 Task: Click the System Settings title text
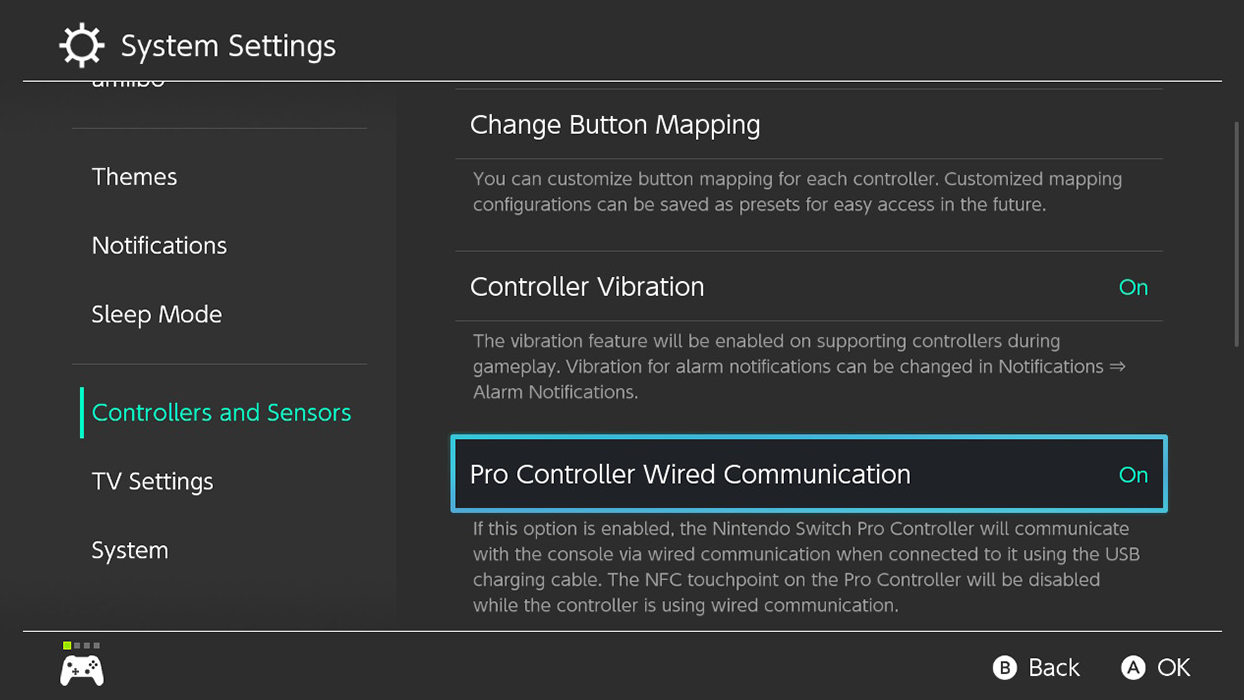(228, 46)
